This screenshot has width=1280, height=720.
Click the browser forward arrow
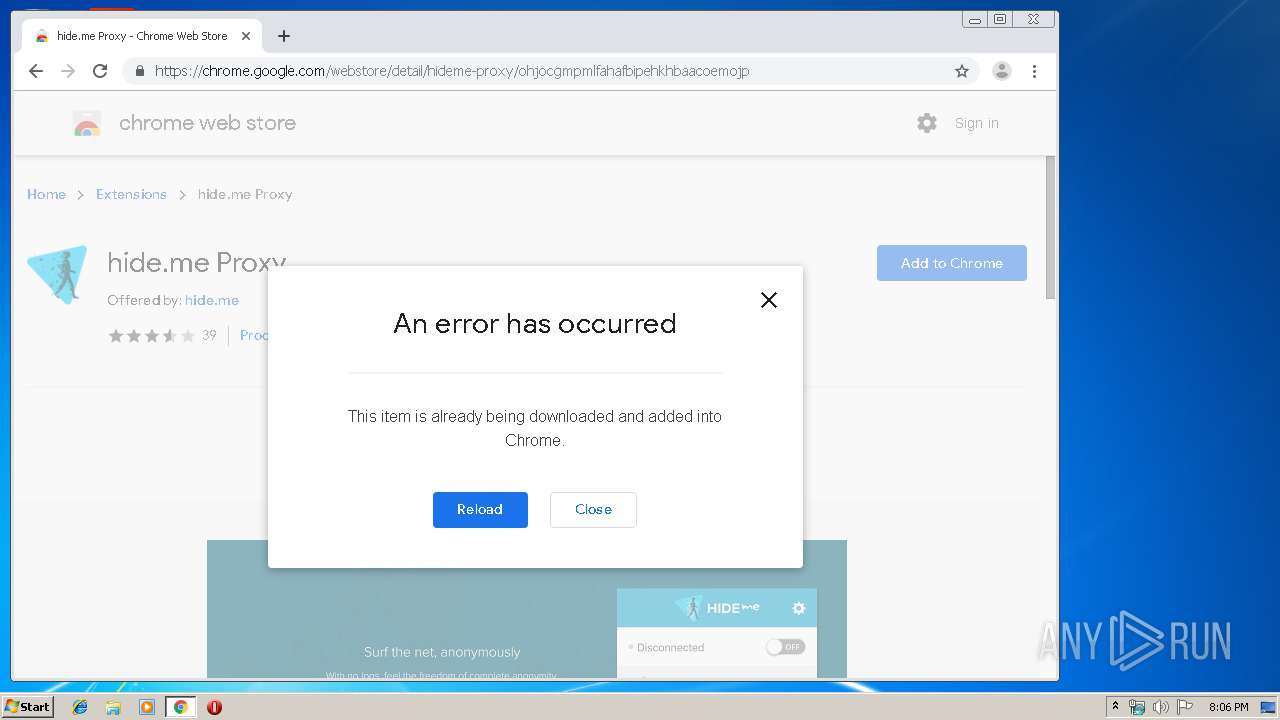coord(68,71)
